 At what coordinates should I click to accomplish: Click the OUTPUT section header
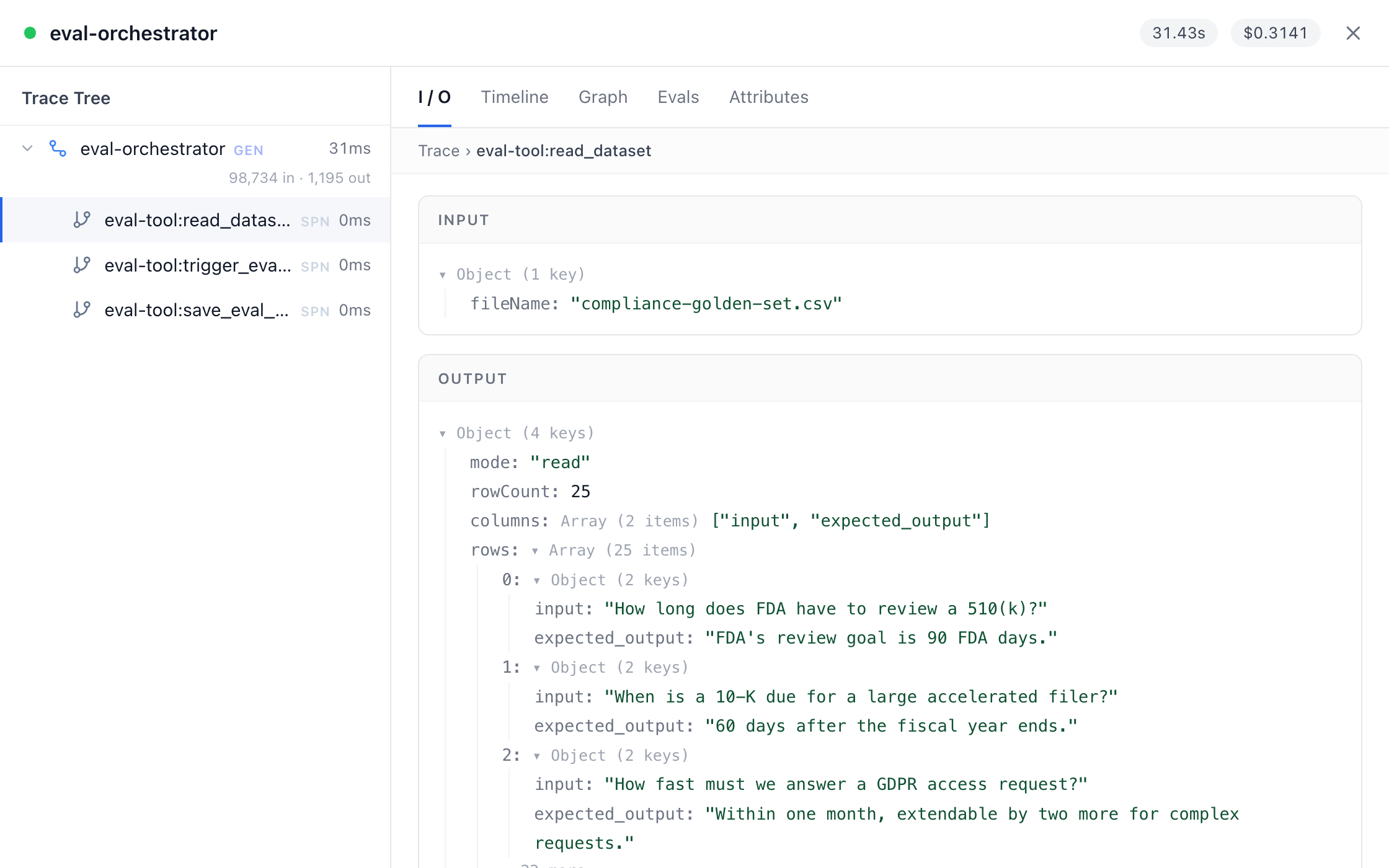coord(890,379)
